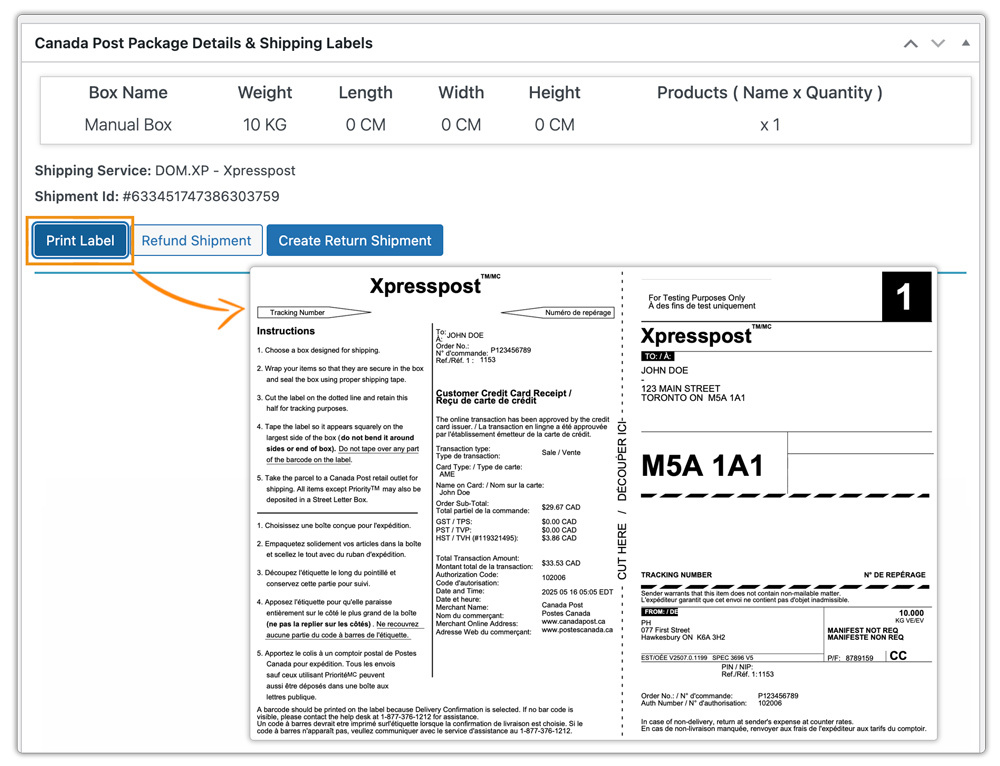Click the Refund Shipment button
1000x766 pixels.
196,240
